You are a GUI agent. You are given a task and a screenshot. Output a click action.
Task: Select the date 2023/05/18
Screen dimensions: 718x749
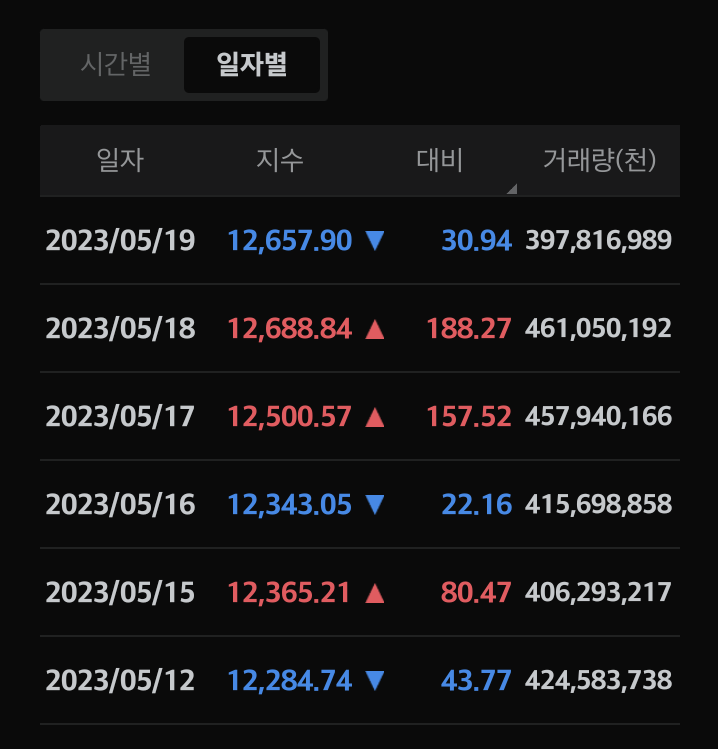[x=120, y=329]
